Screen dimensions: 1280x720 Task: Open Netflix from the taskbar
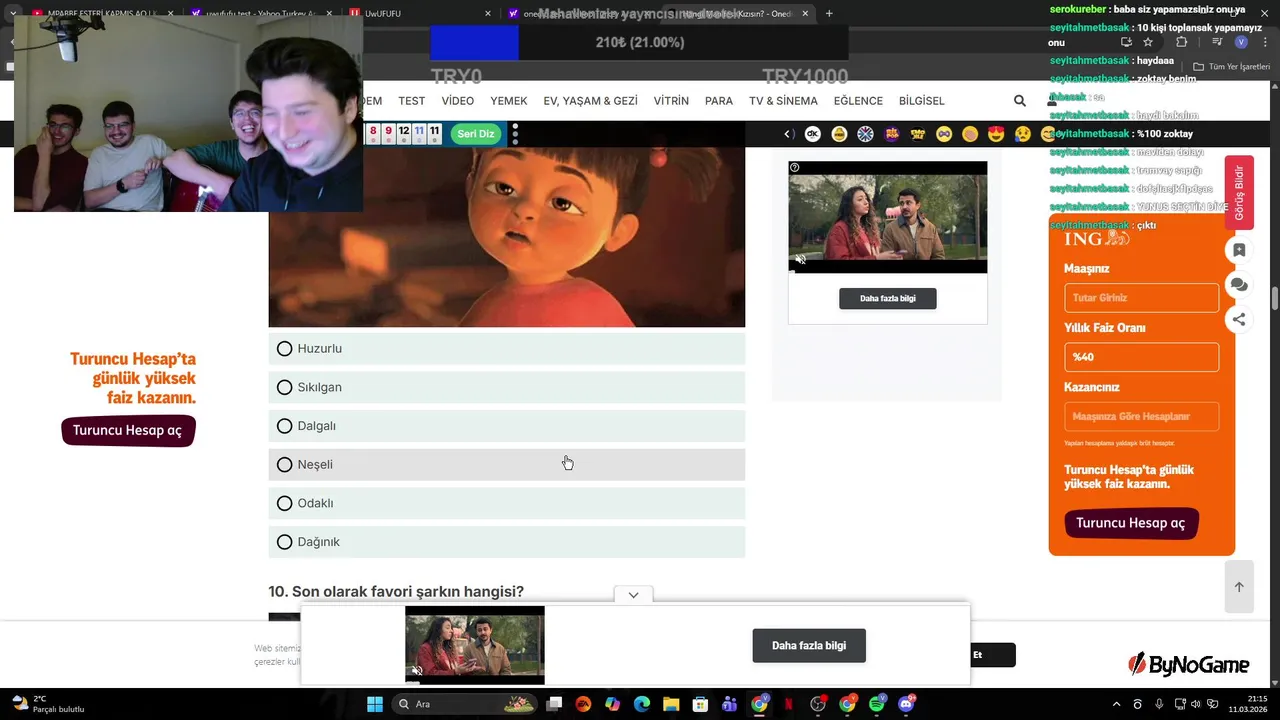[x=788, y=704]
